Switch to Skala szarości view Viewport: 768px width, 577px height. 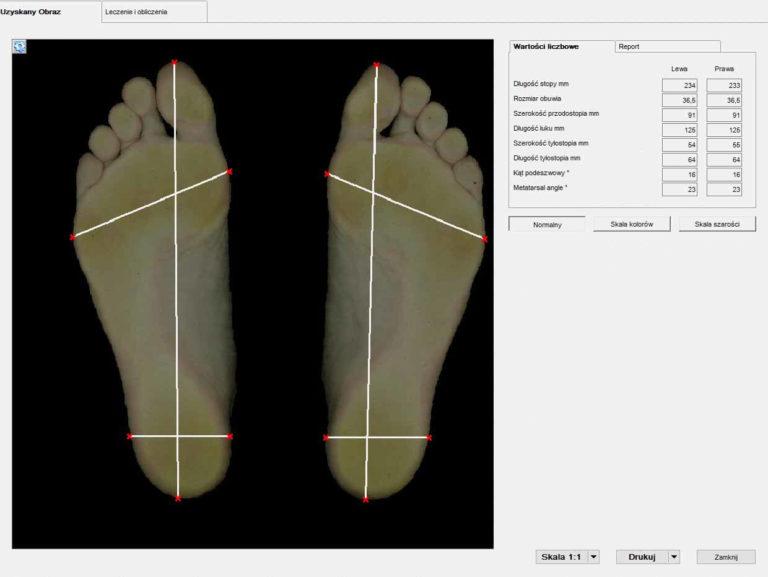point(717,224)
